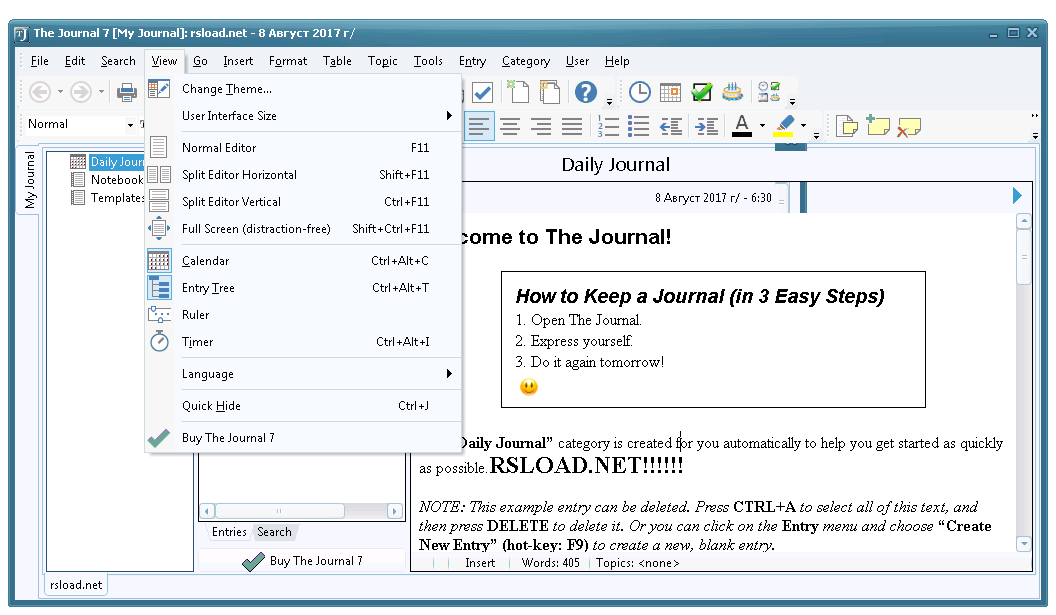Open the Normal style dropdown
Viewport: 1056px width, 615px height.
(x=130, y=125)
